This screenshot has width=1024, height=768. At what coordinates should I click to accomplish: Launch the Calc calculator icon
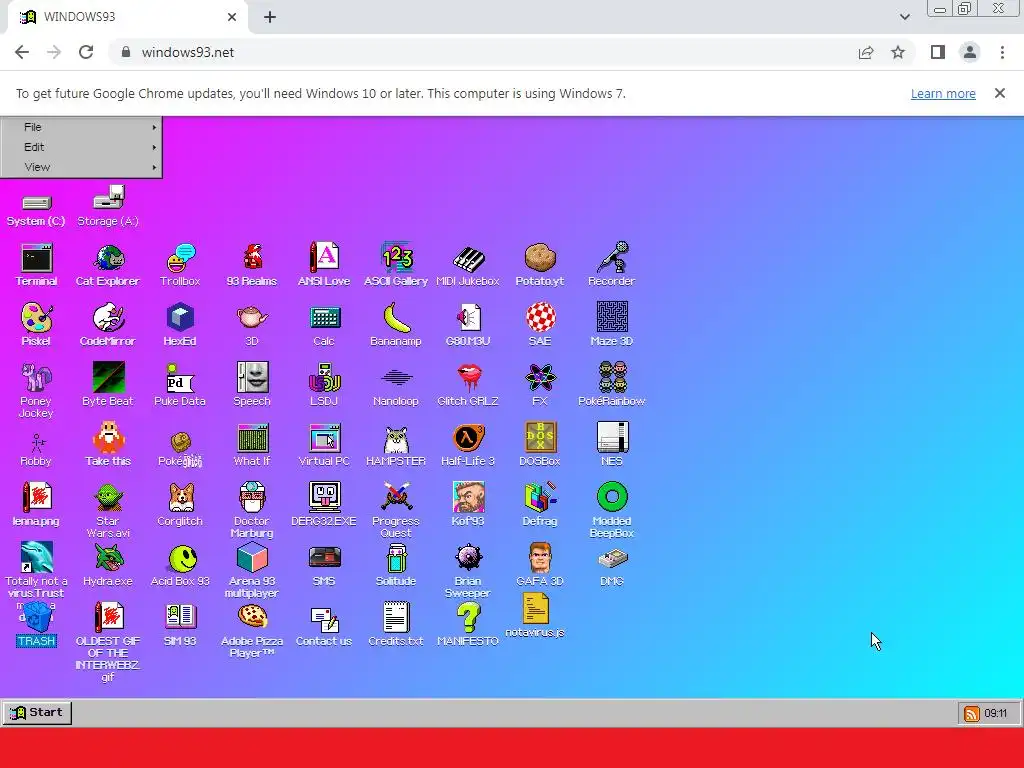(x=324, y=325)
